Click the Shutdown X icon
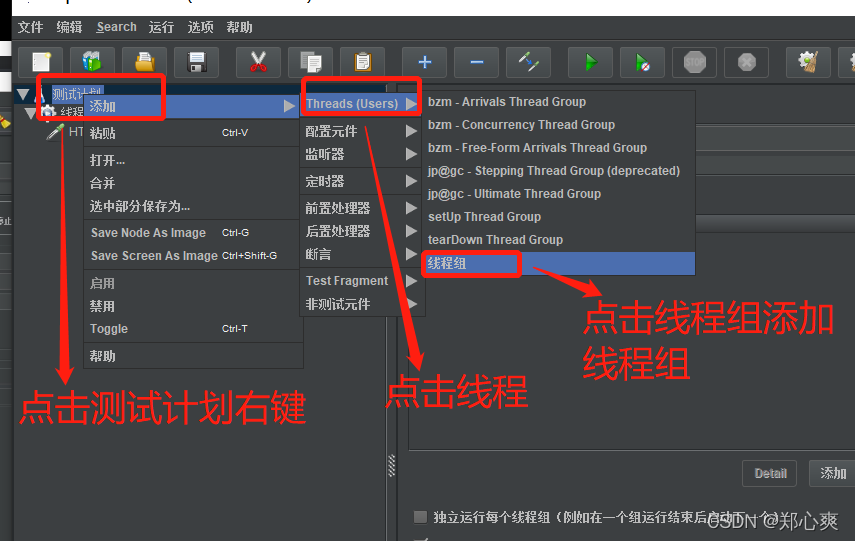This screenshot has width=855, height=541. pos(746,62)
